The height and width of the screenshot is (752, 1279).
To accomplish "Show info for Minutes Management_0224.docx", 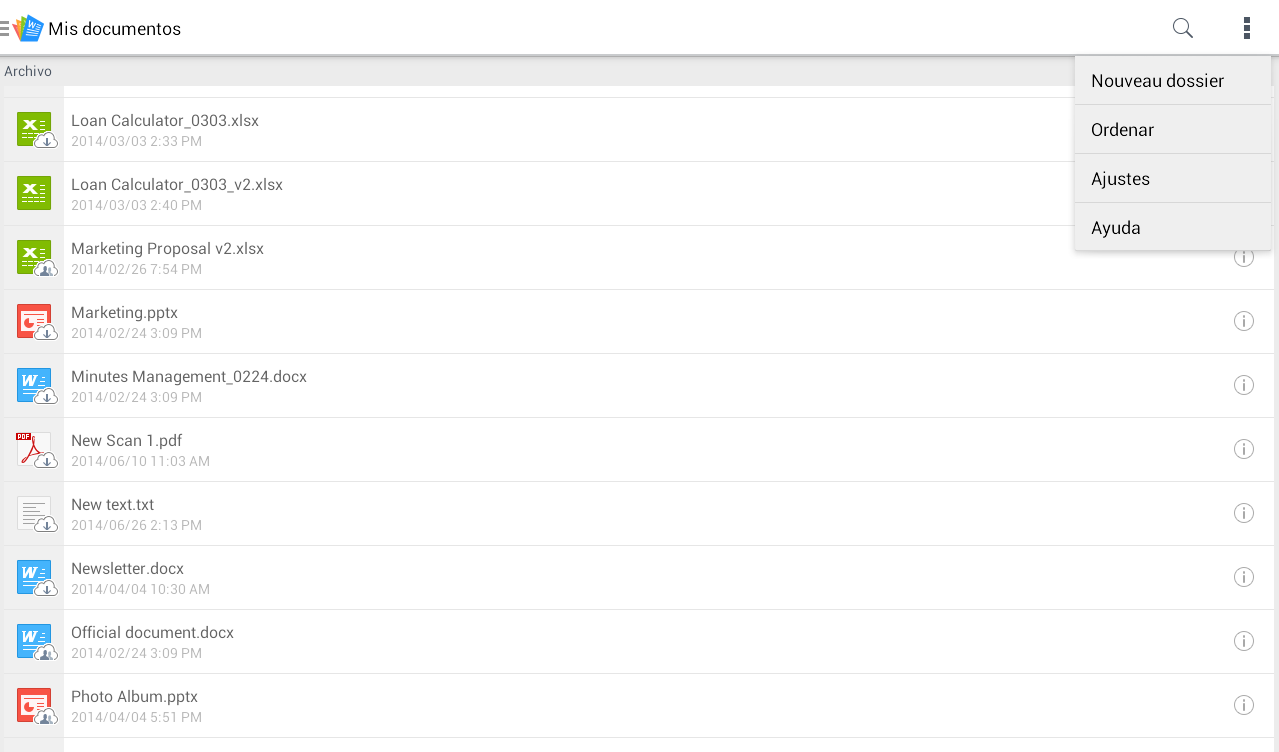I will 1244,385.
